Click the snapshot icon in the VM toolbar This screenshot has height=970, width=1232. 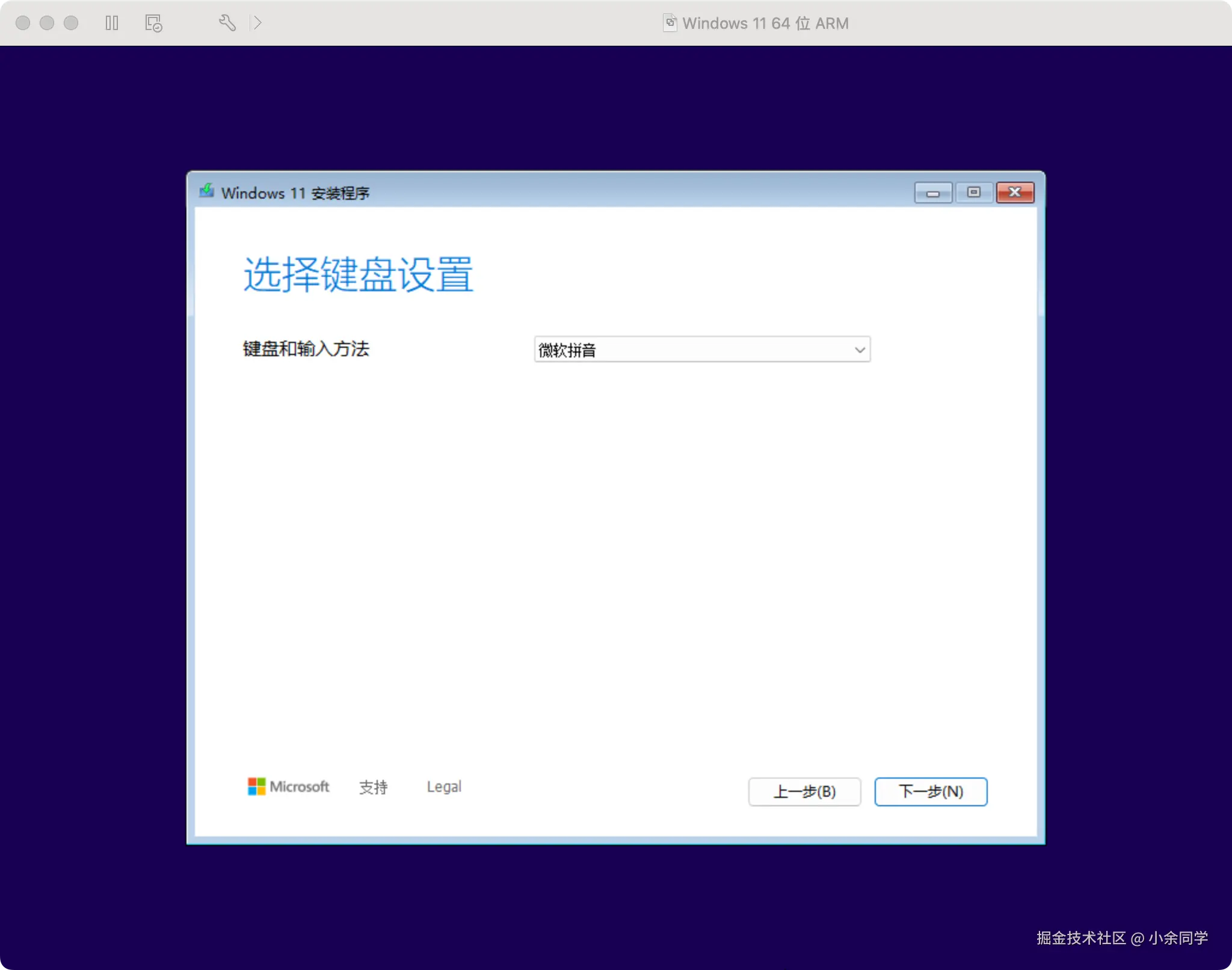tap(154, 23)
